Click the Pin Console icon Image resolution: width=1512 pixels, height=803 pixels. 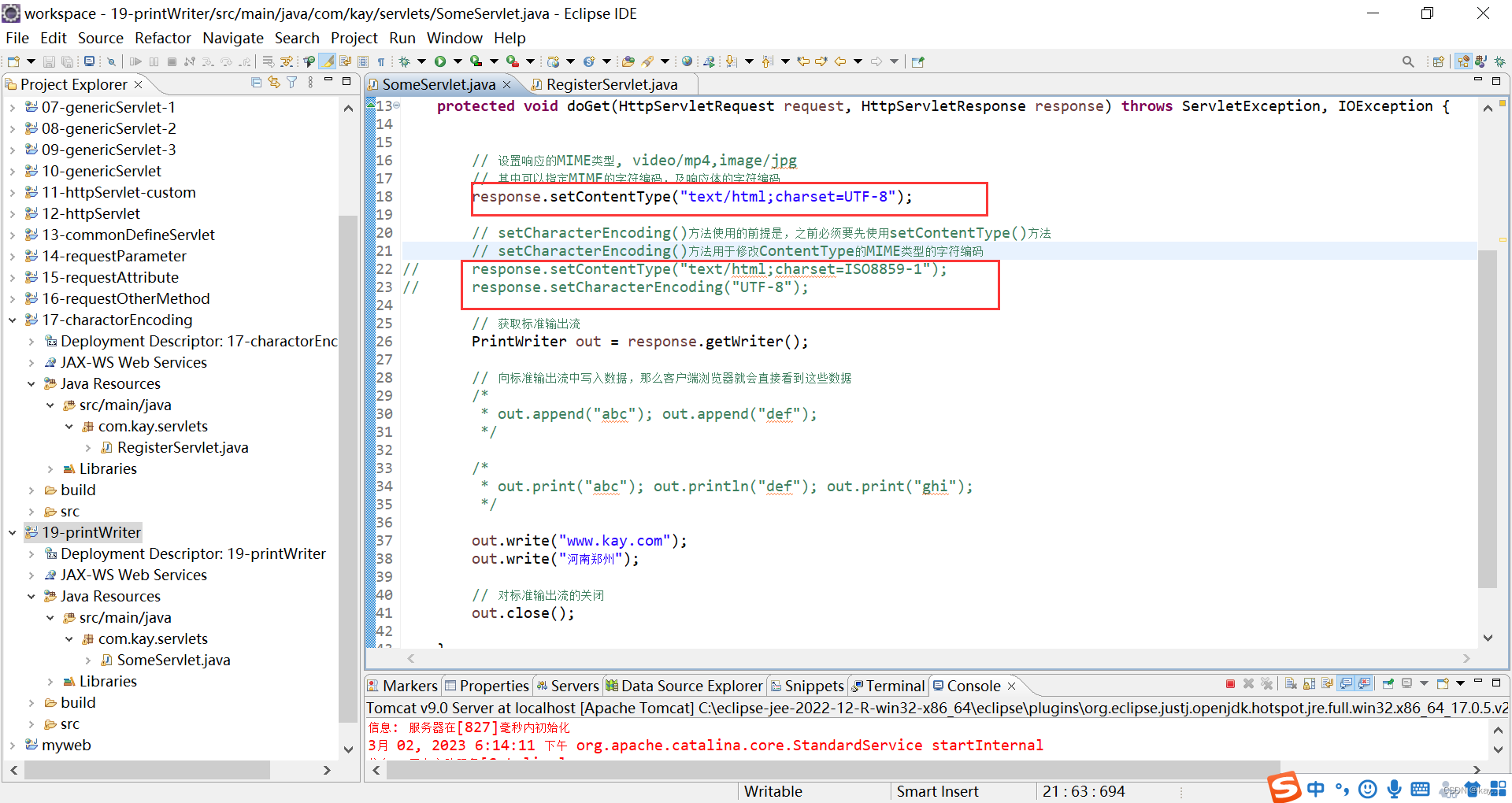click(x=1388, y=683)
